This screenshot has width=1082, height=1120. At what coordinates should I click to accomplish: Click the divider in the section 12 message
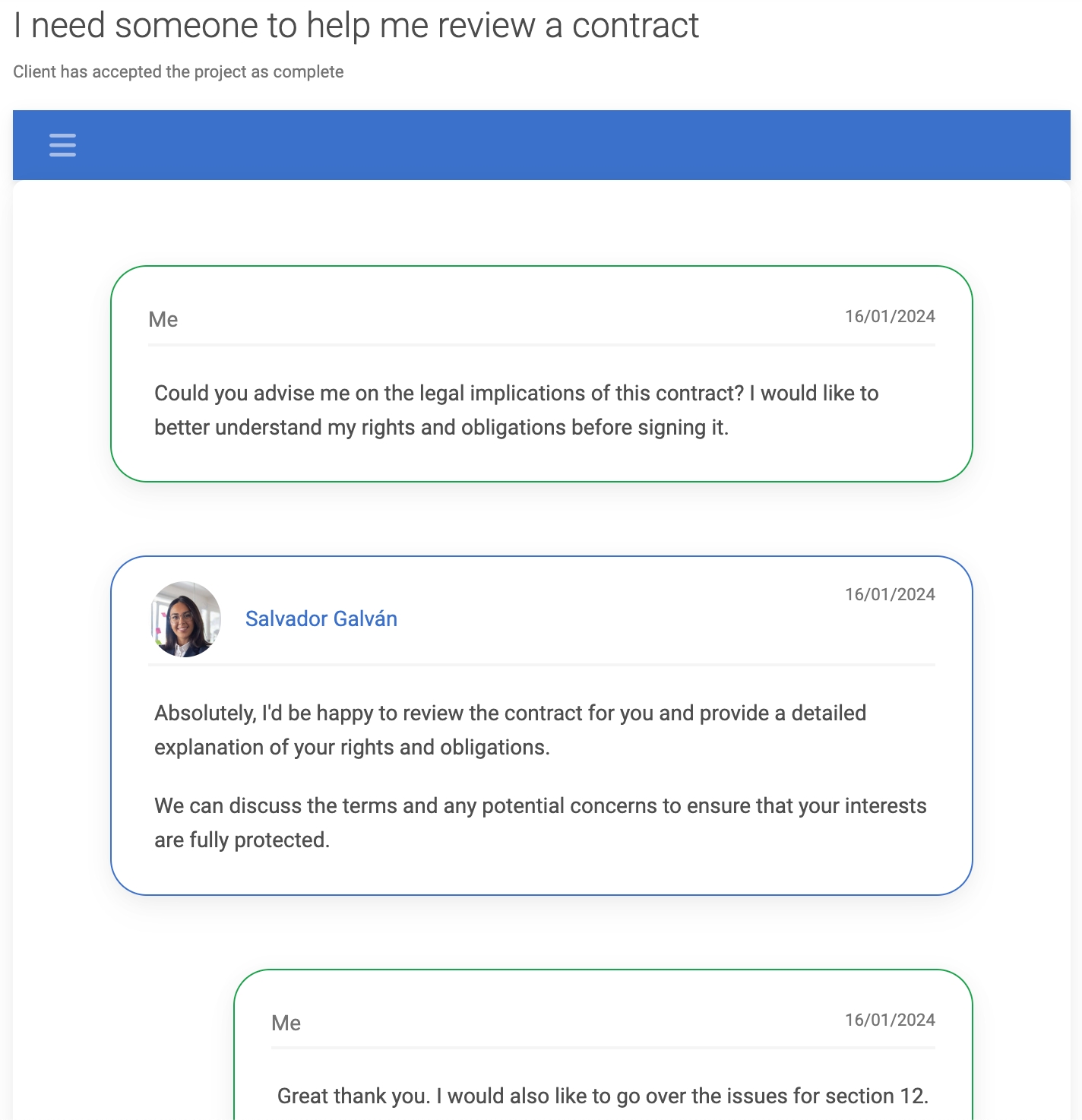pyautogui.click(x=602, y=1048)
